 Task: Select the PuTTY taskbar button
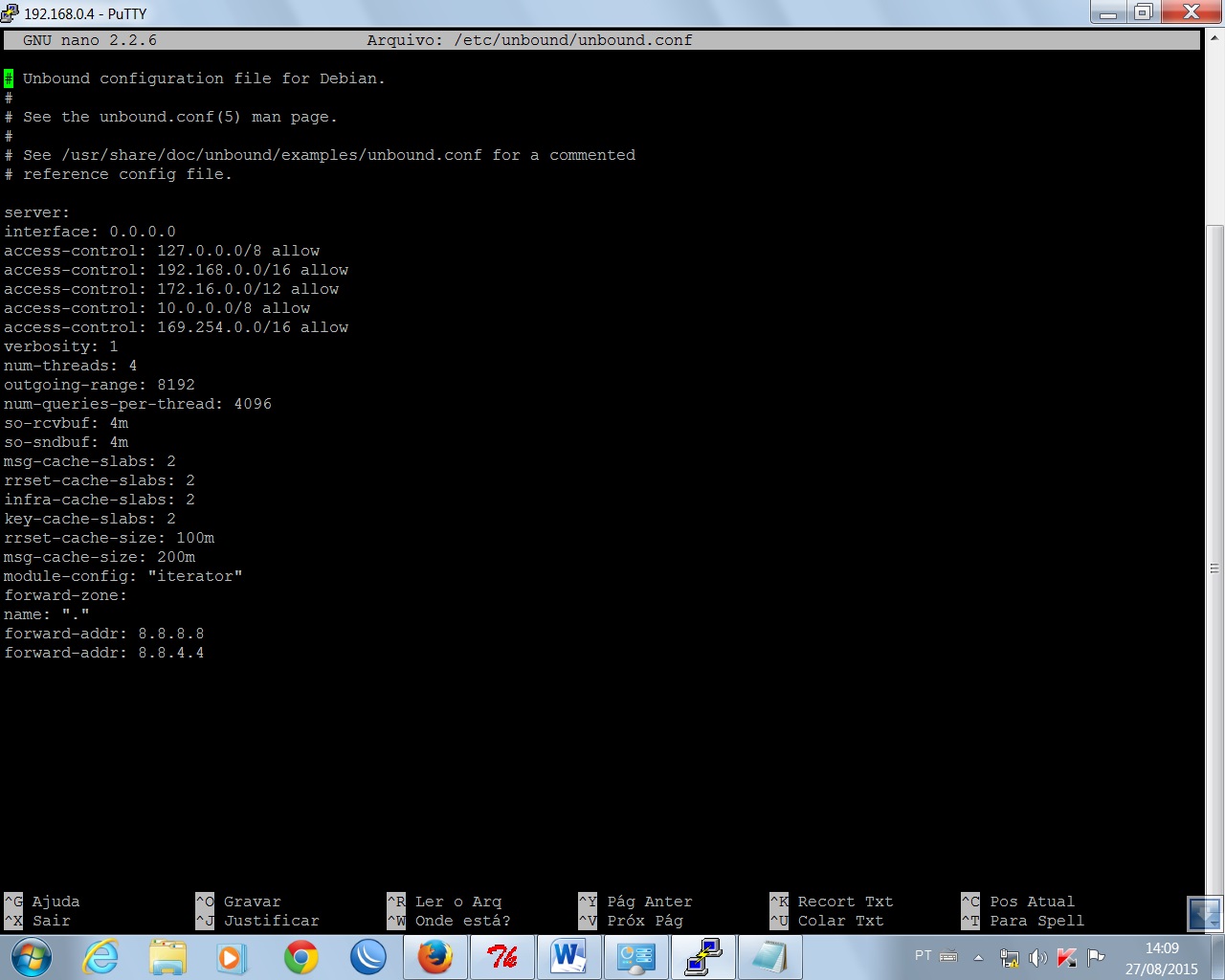click(x=703, y=957)
